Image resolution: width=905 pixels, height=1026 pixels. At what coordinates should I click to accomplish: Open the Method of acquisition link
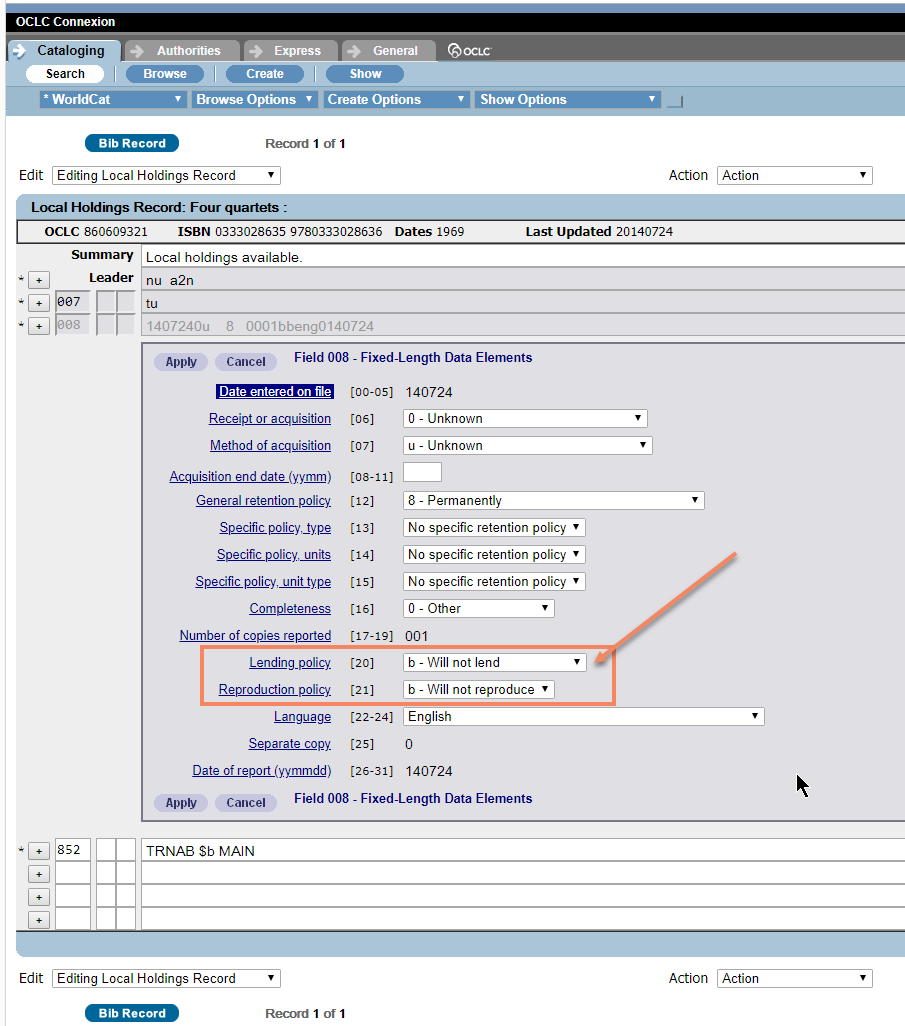270,446
